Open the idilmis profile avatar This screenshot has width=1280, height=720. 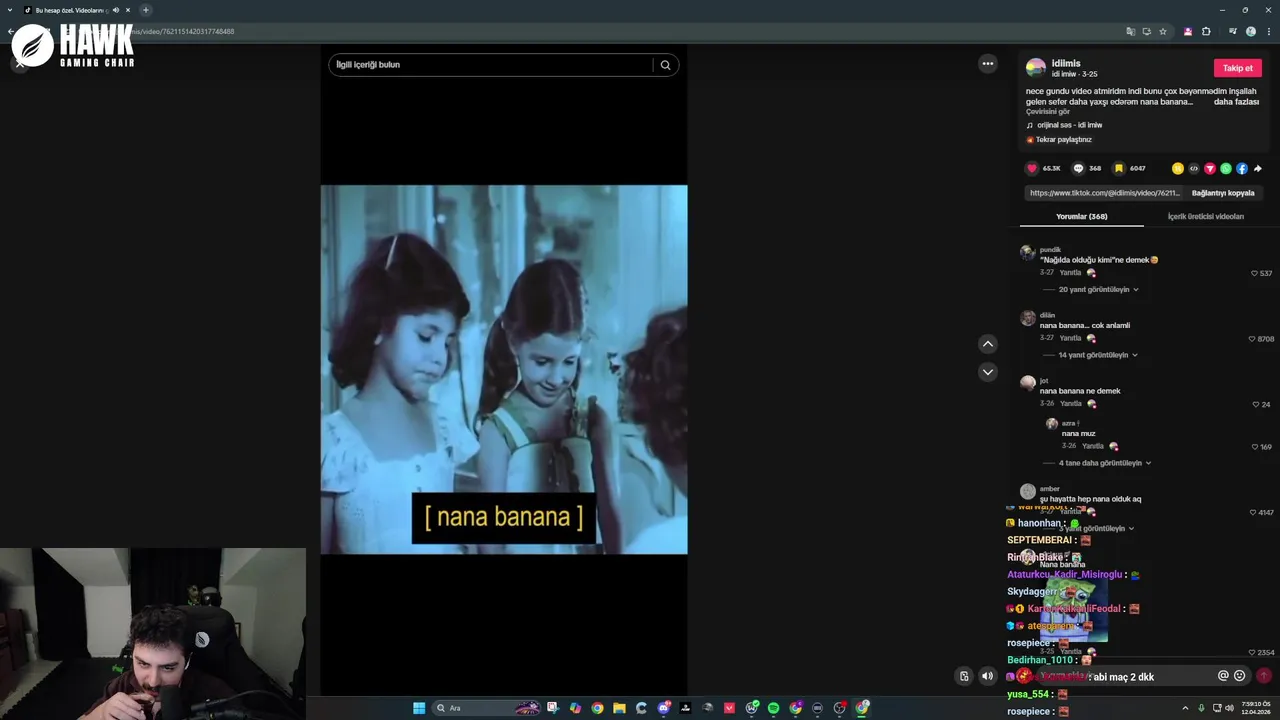1036,68
